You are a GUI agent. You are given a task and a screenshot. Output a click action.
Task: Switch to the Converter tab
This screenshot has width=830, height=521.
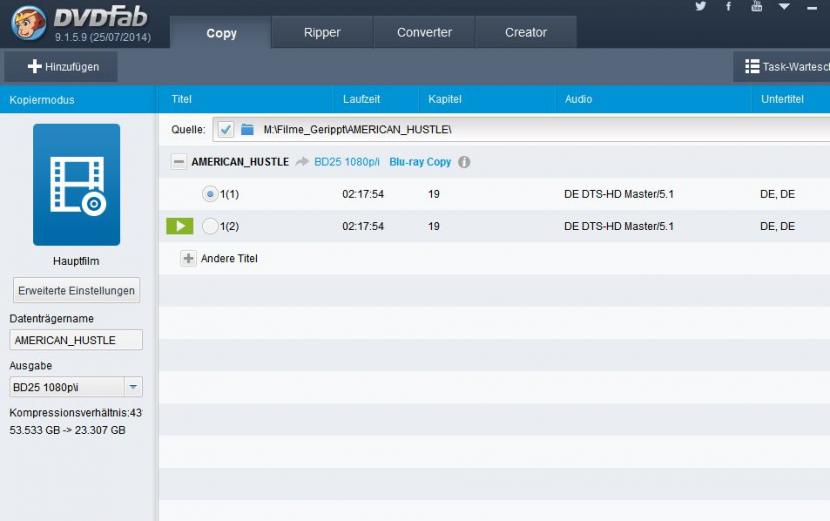point(424,32)
